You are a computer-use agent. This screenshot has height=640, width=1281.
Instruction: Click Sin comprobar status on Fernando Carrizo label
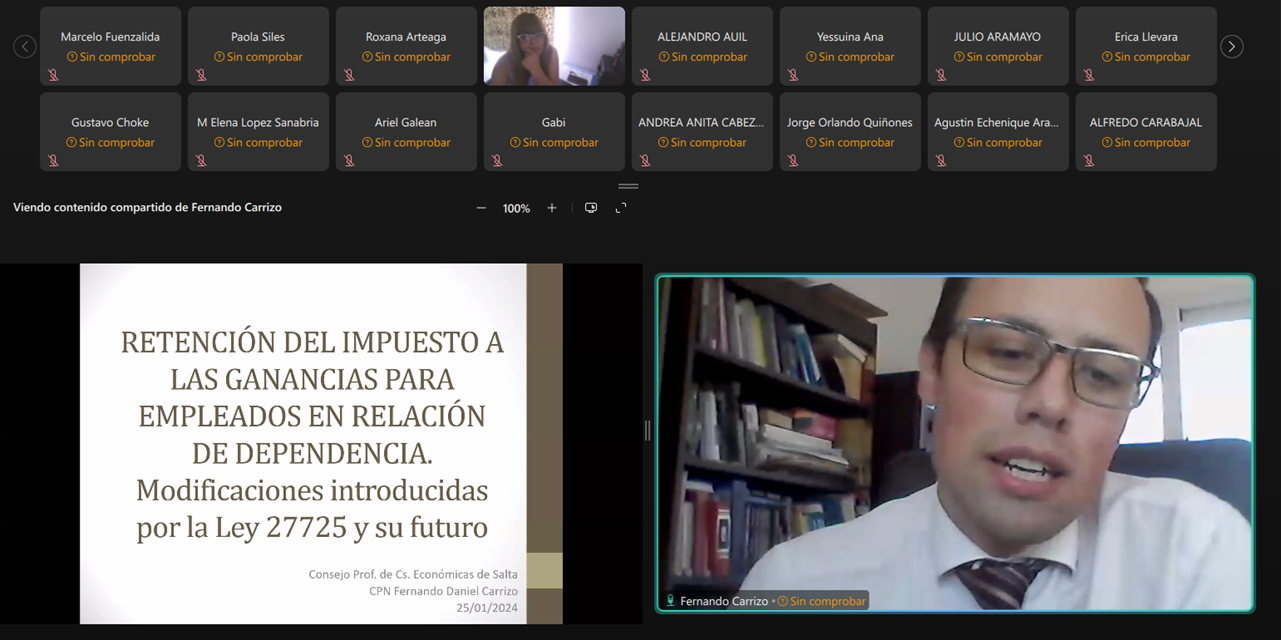[x=822, y=601]
